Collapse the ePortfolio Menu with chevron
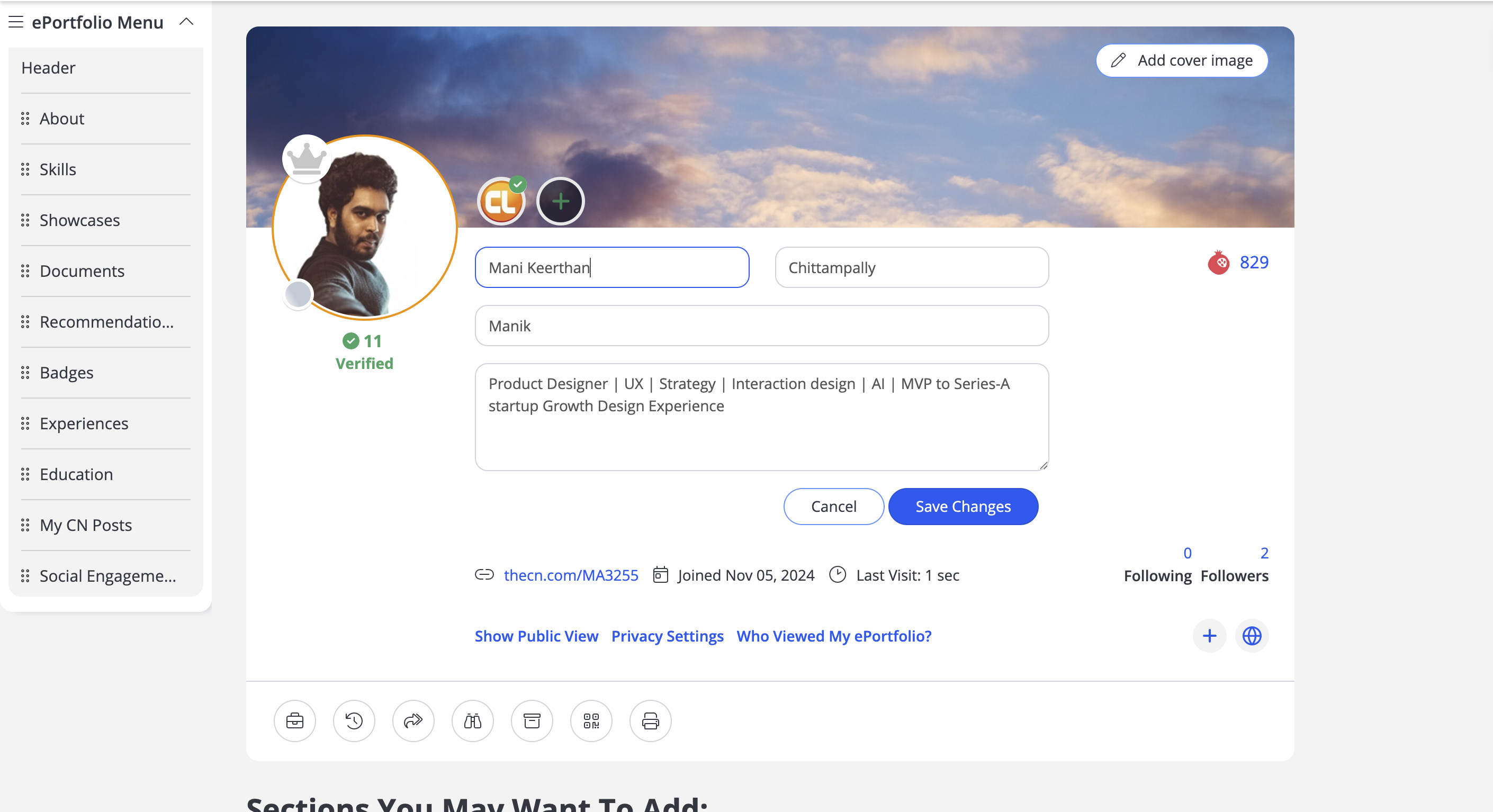Screen dimensions: 1493x812 coord(186,22)
